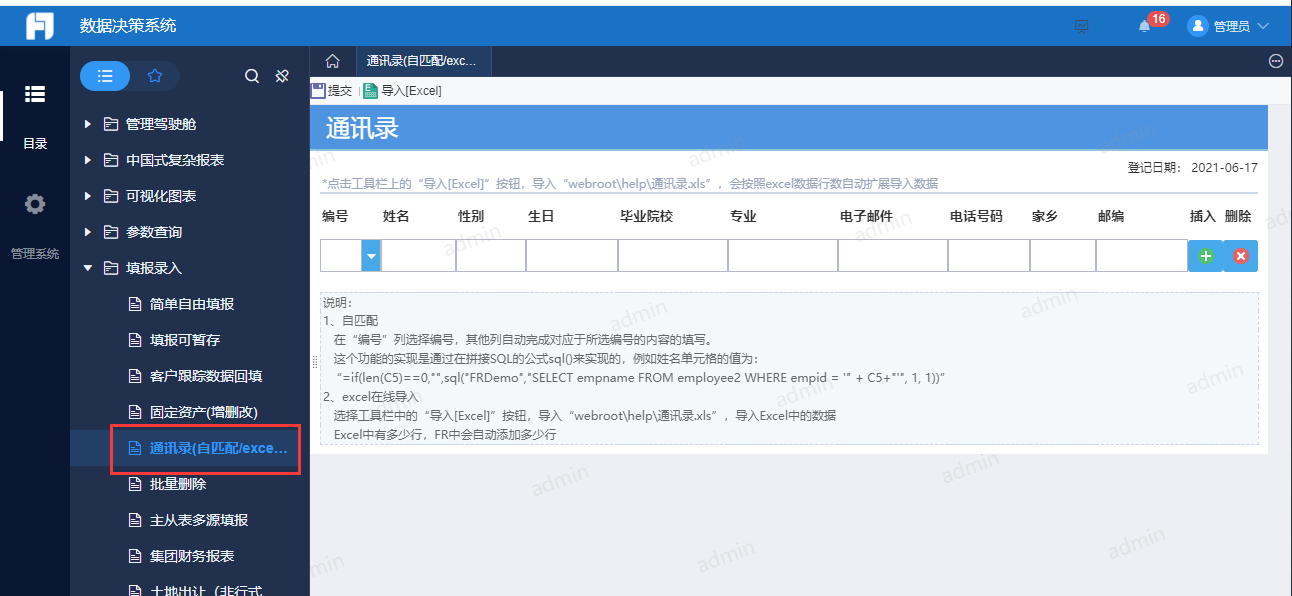Click the FineReport logo icon
This screenshot has width=1292, height=596.
(x=40, y=26)
